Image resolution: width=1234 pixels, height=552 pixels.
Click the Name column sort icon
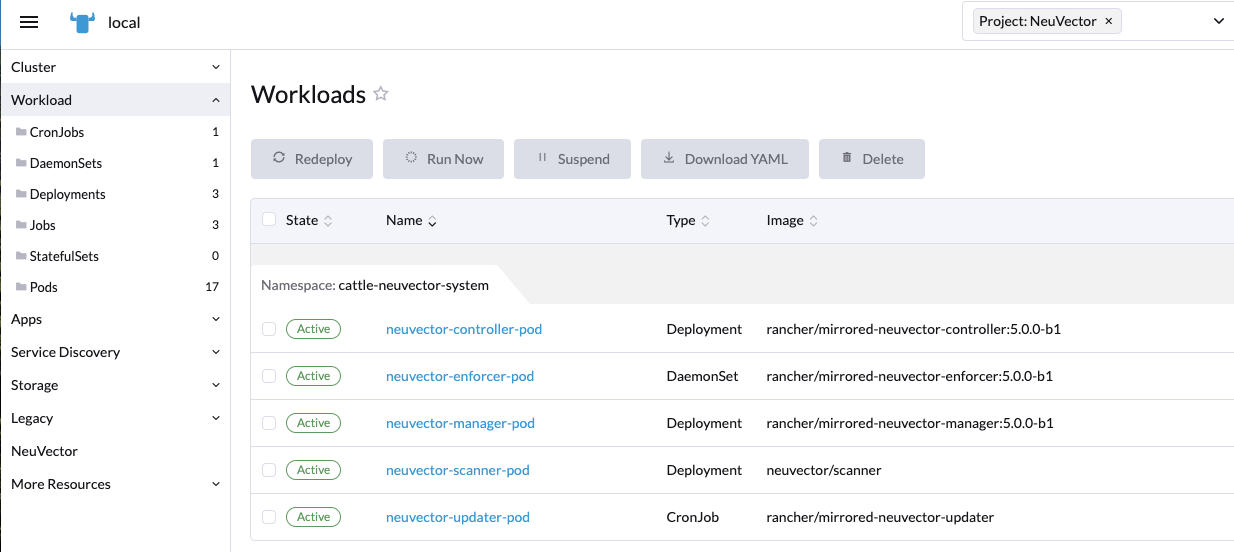(432, 221)
